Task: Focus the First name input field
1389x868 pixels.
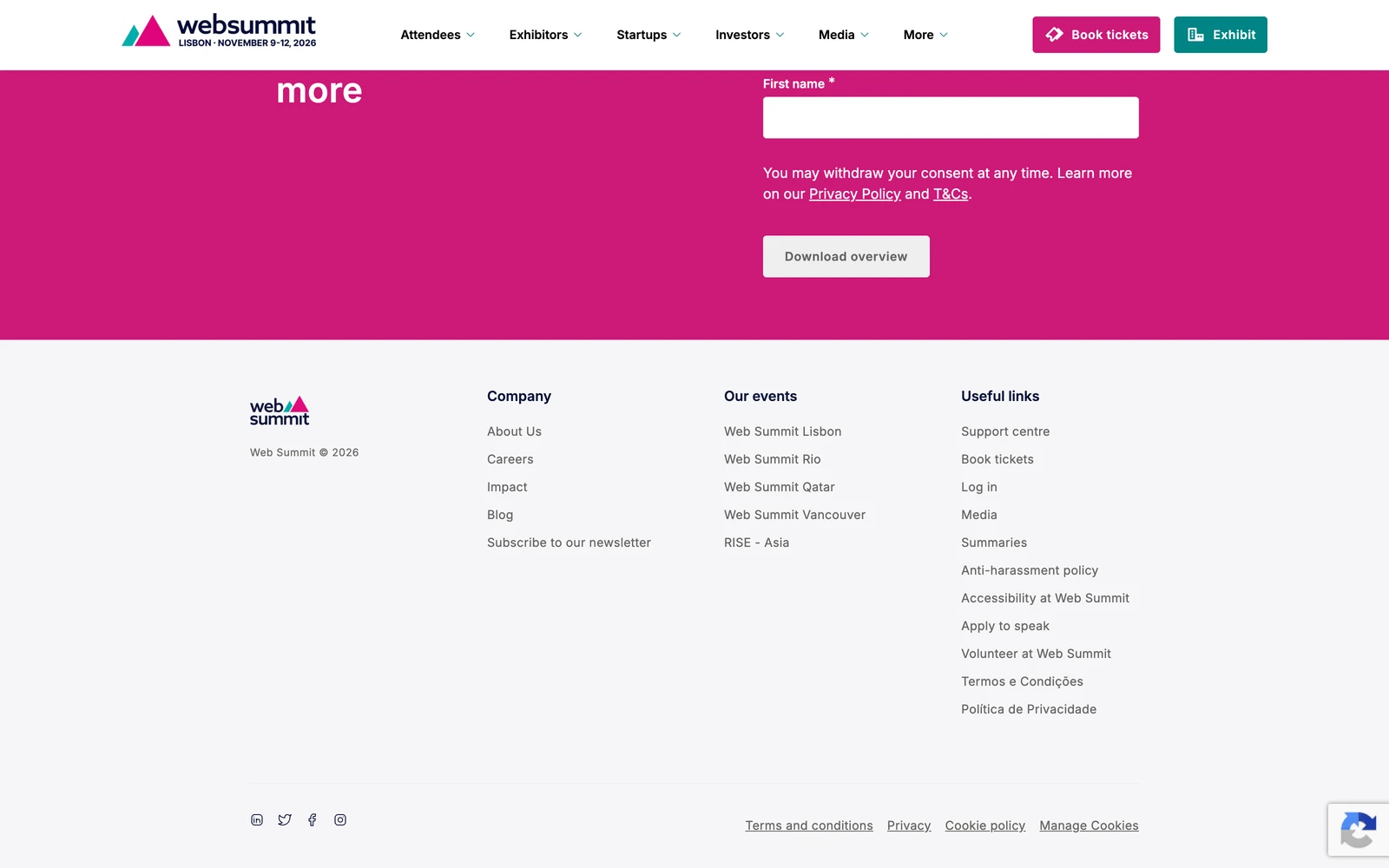Action: (951, 117)
